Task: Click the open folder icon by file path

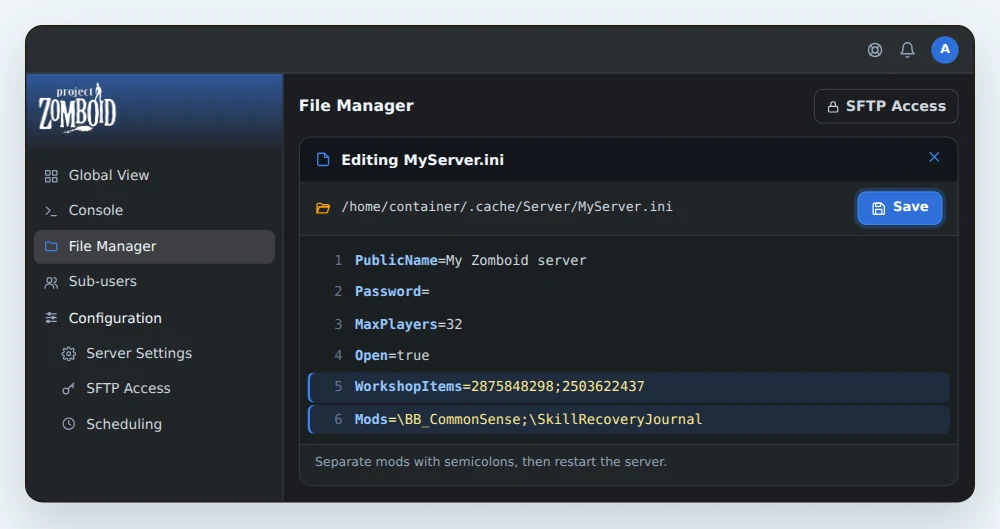Action: click(x=323, y=208)
